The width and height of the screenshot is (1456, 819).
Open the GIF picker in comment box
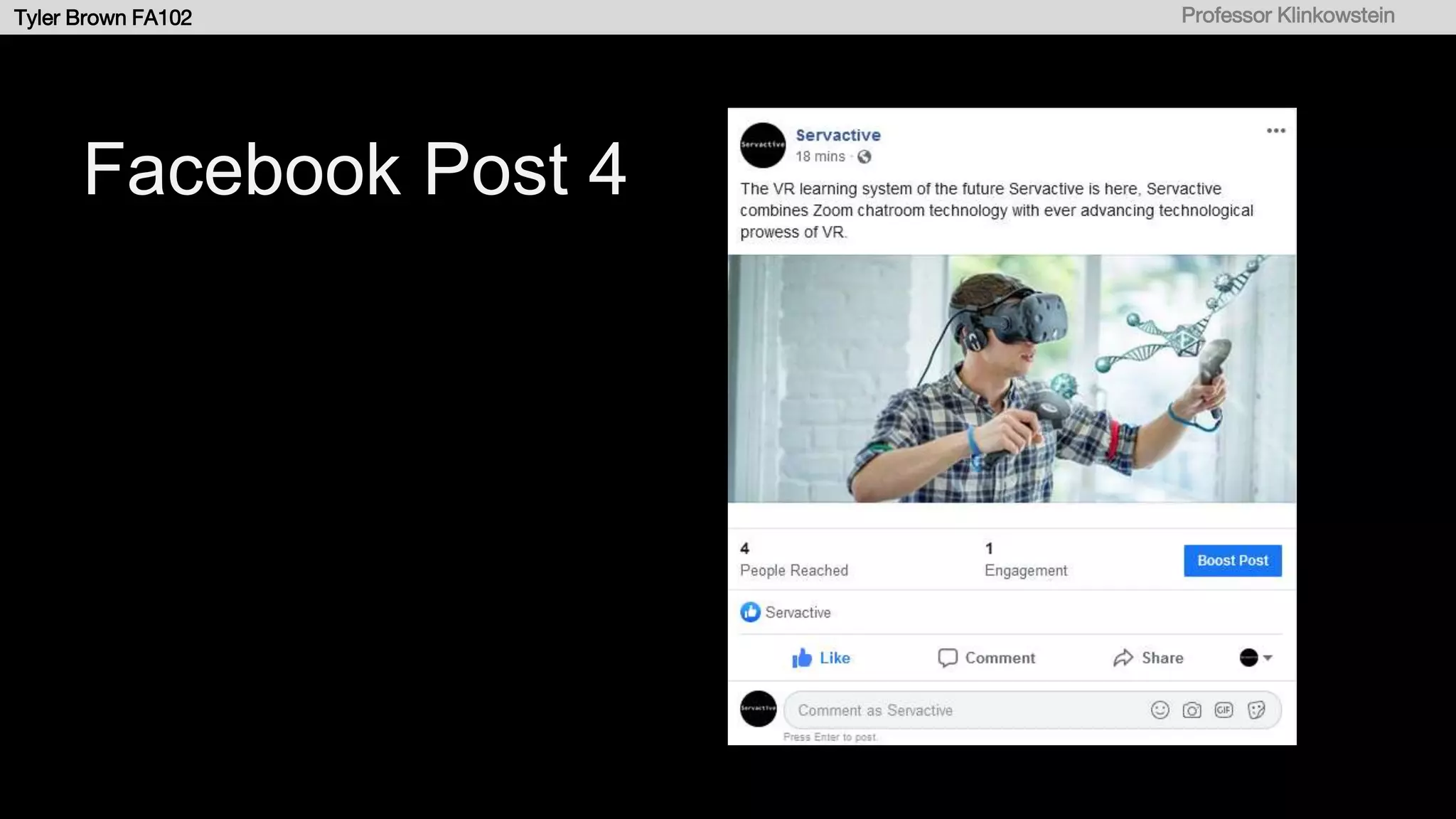1224,710
